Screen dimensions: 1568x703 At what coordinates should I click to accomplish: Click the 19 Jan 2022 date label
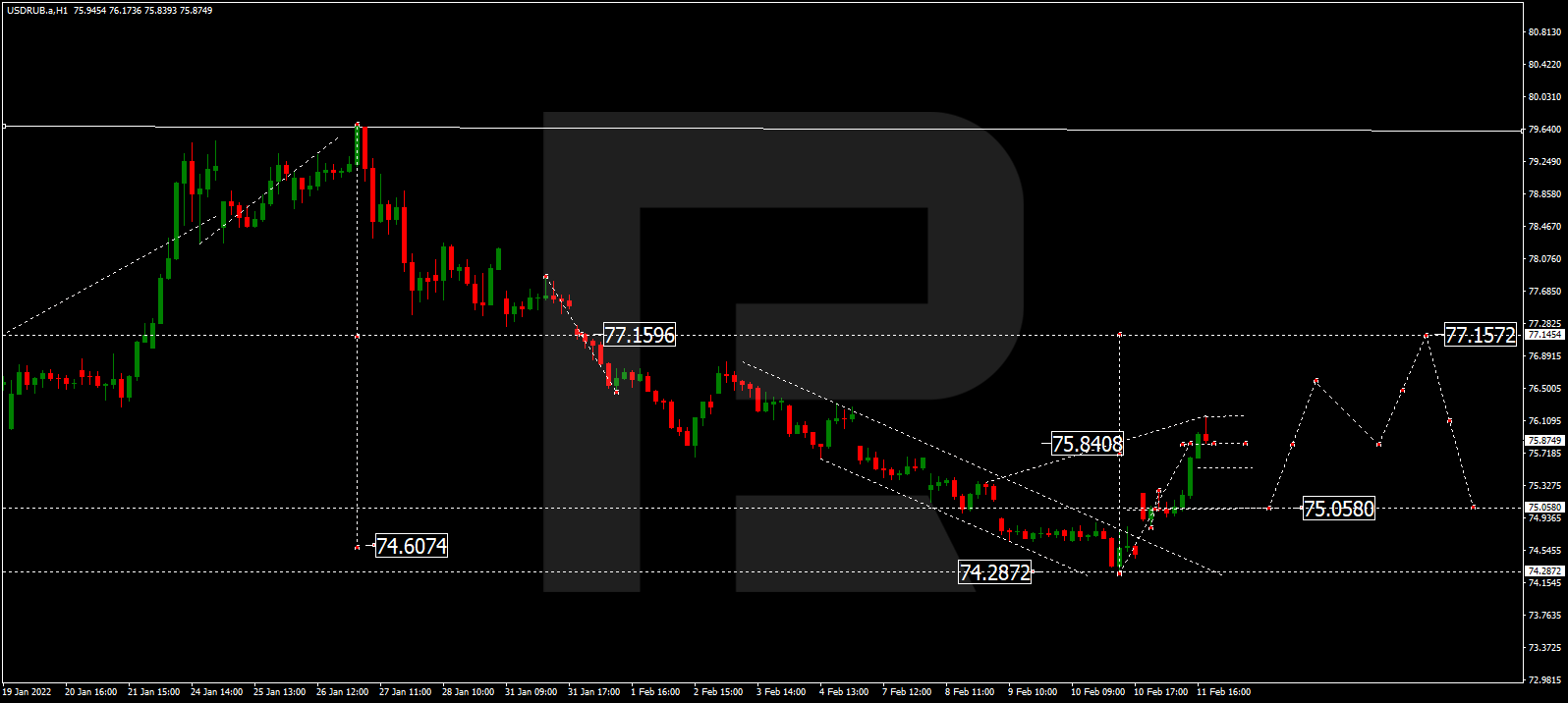tap(28, 692)
